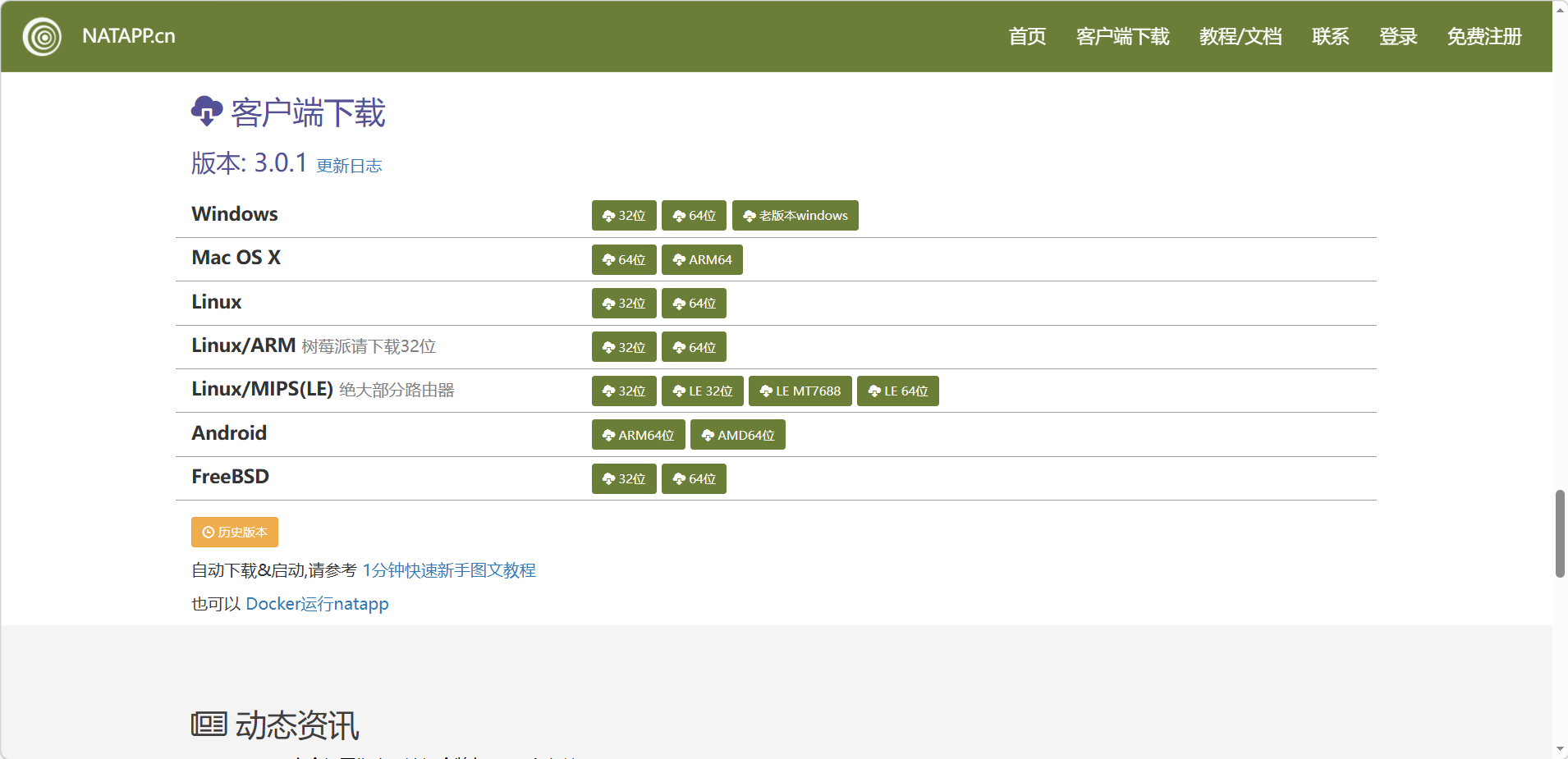The width and height of the screenshot is (1568, 759).
Task: Open the 1分钟快速新手图文教程 link
Action: 449,570
